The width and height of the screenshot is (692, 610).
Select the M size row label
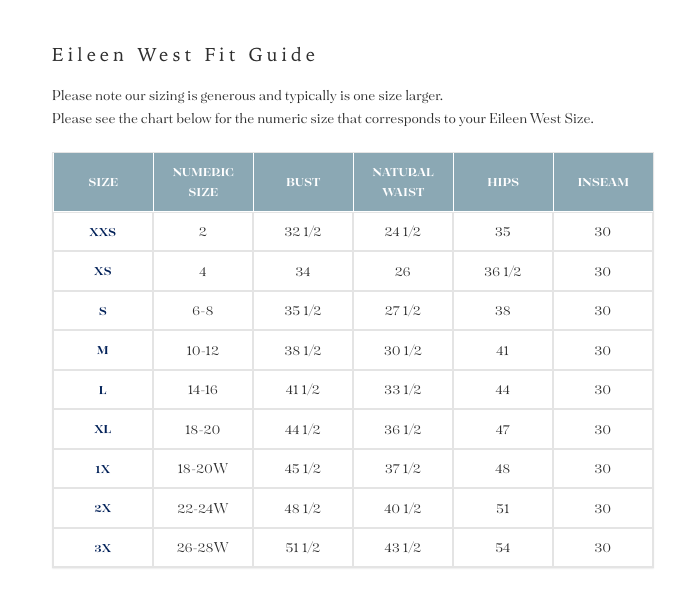coord(103,351)
